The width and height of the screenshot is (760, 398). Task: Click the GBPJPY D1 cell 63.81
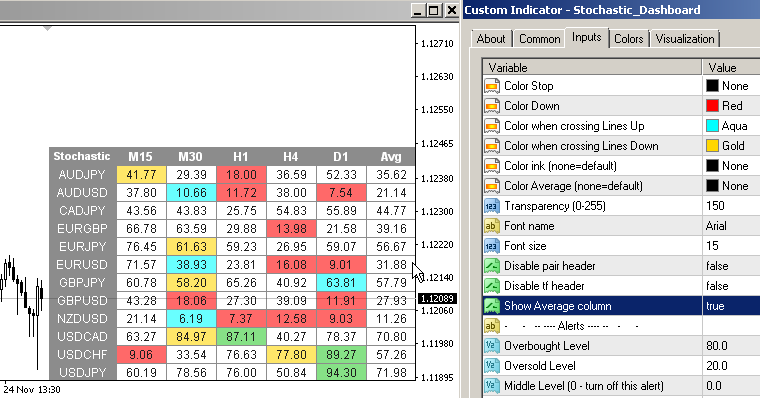click(x=341, y=283)
